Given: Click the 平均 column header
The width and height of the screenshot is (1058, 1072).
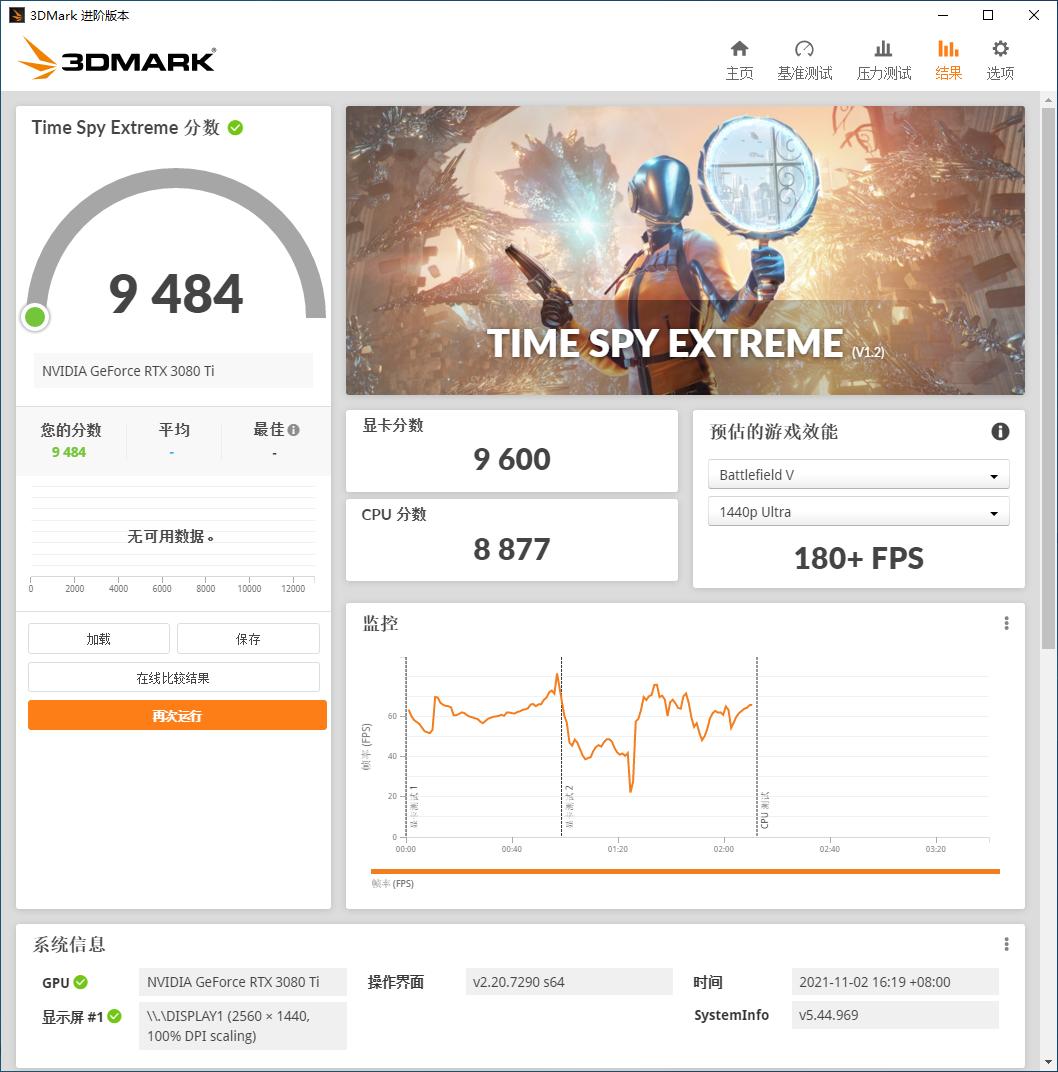Looking at the screenshot, I should point(174,429).
